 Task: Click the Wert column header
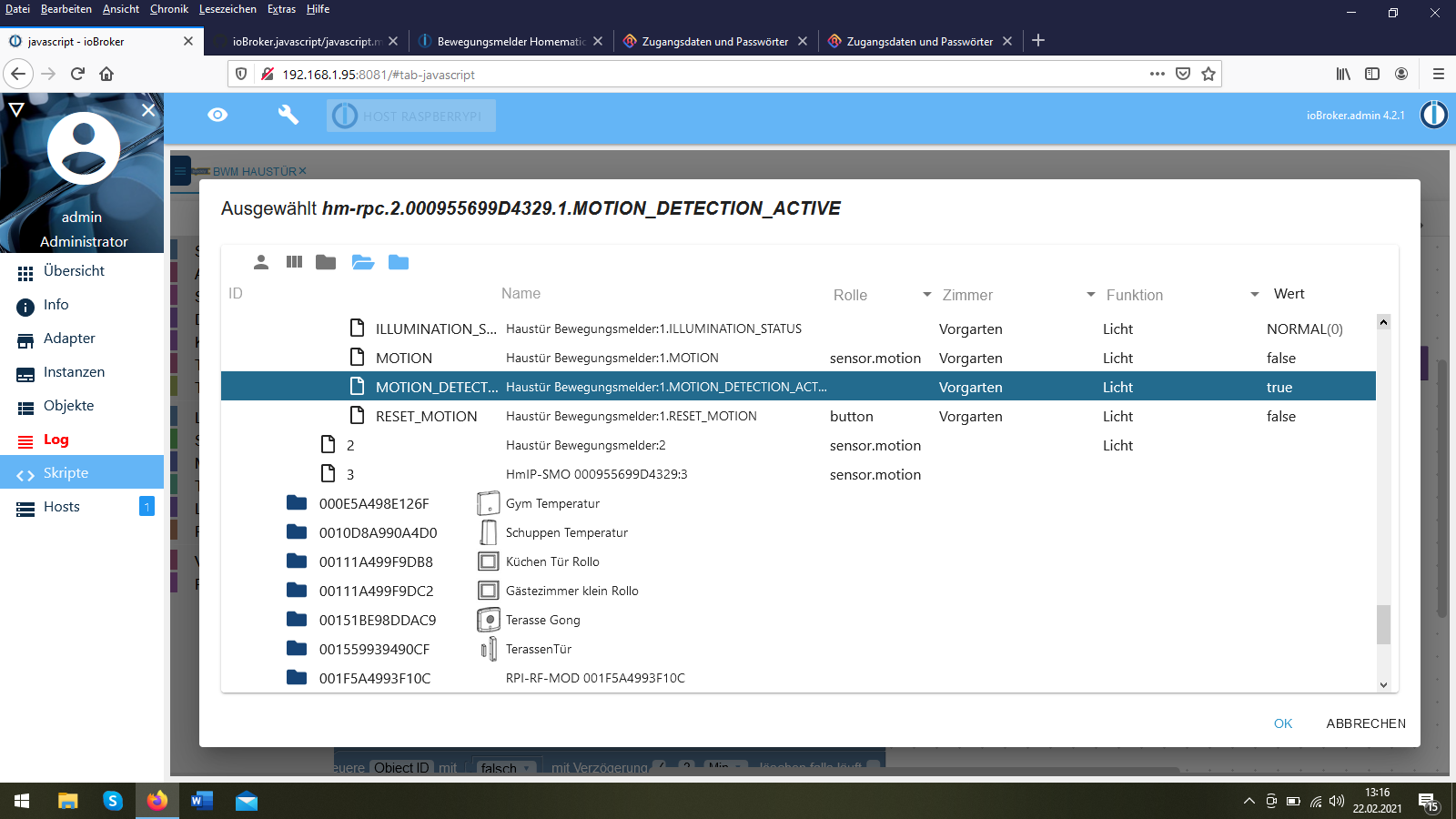pyautogui.click(x=1289, y=293)
